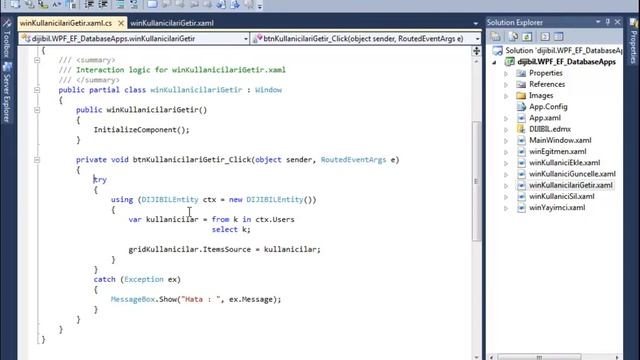The height and width of the screenshot is (360, 640).
Task: Select App.Config in Solution Explorer
Action: click(x=548, y=107)
